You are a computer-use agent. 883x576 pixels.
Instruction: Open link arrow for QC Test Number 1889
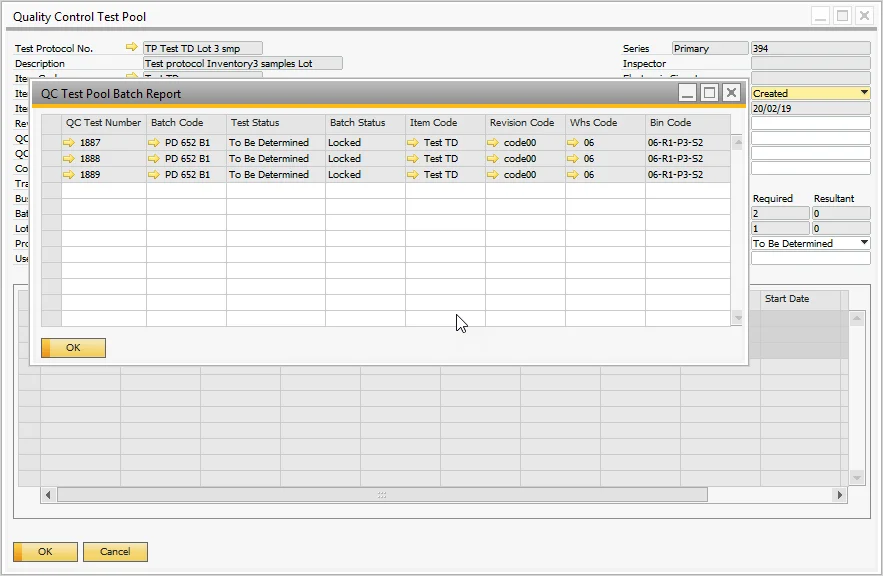[69, 175]
